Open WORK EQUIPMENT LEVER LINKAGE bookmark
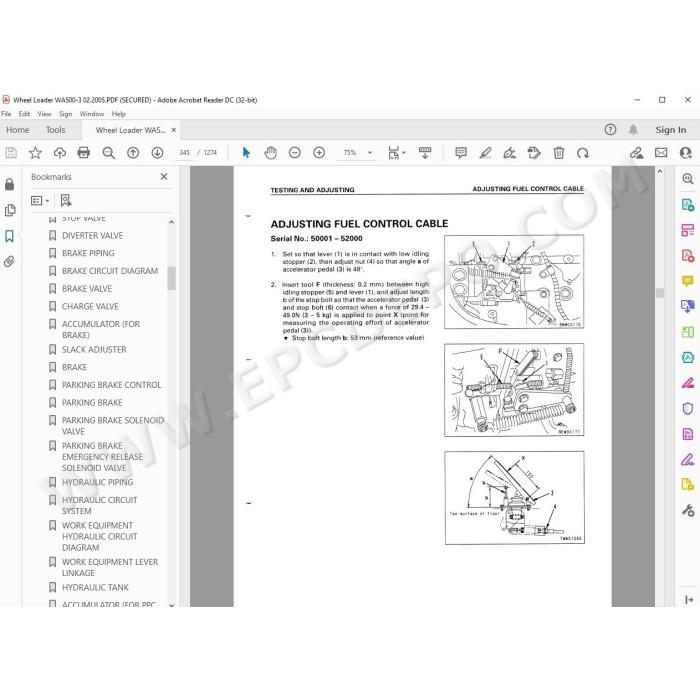This screenshot has width=700, height=700. [110, 567]
